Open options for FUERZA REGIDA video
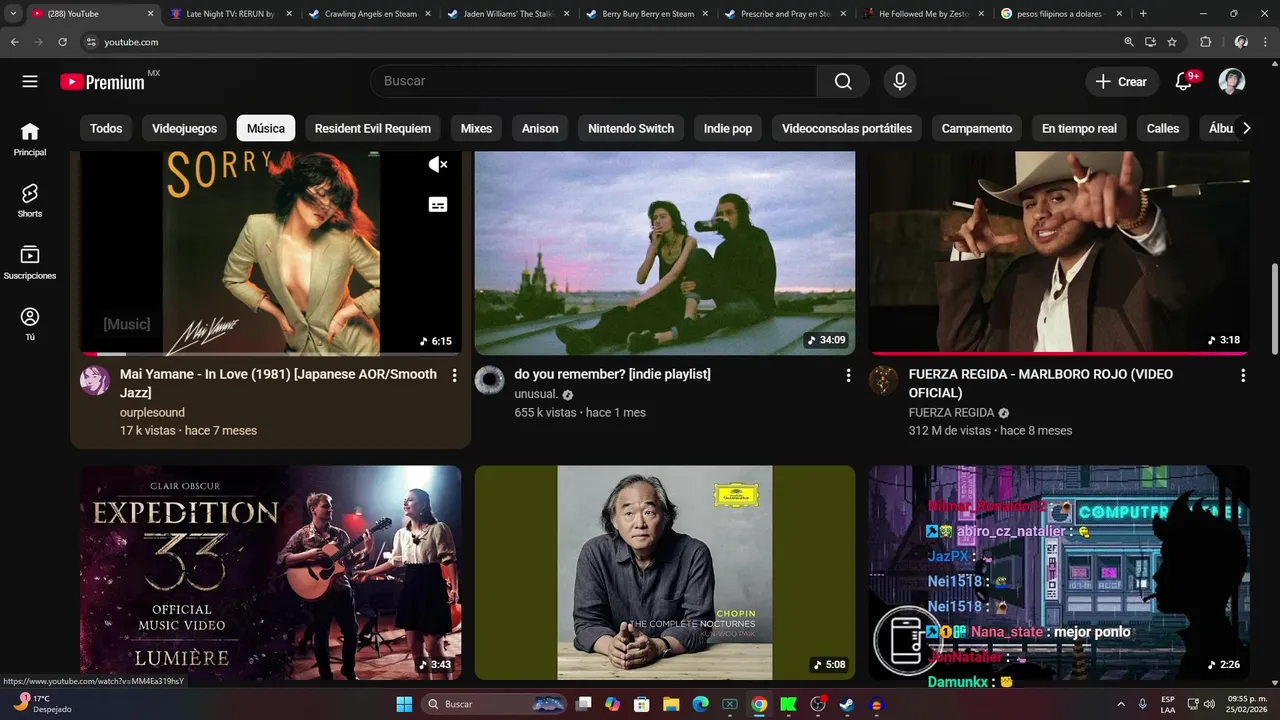The image size is (1280, 720). [x=1243, y=375]
